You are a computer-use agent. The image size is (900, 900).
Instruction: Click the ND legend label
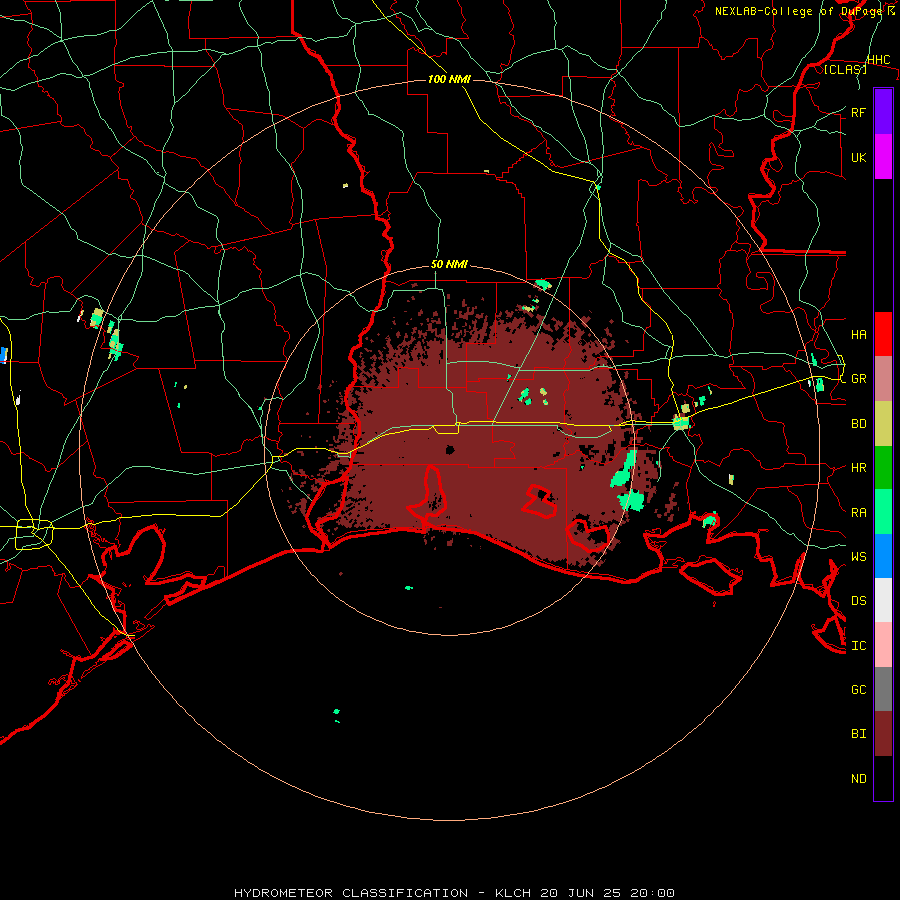(x=858, y=778)
